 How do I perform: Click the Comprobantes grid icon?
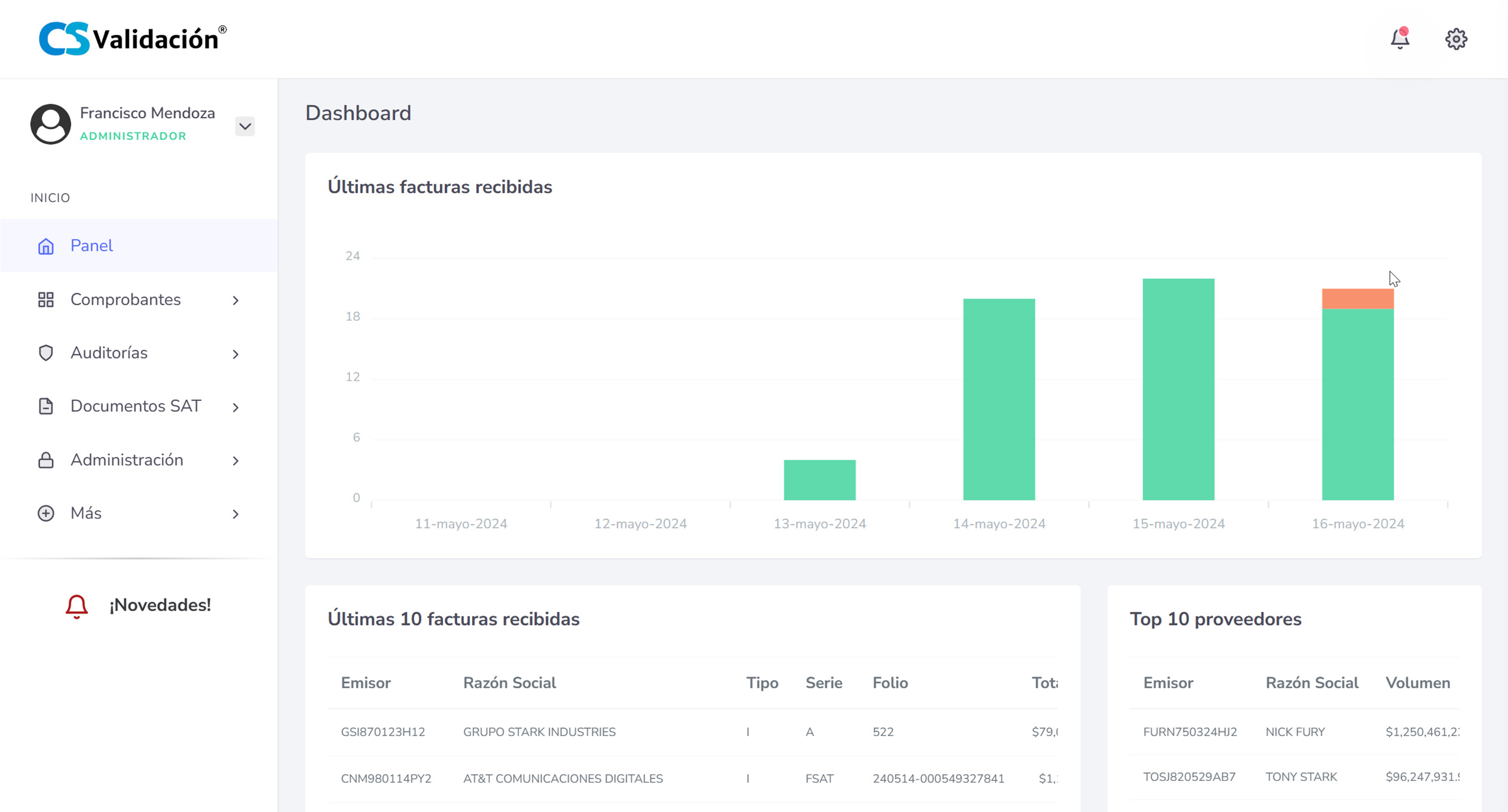(46, 299)
